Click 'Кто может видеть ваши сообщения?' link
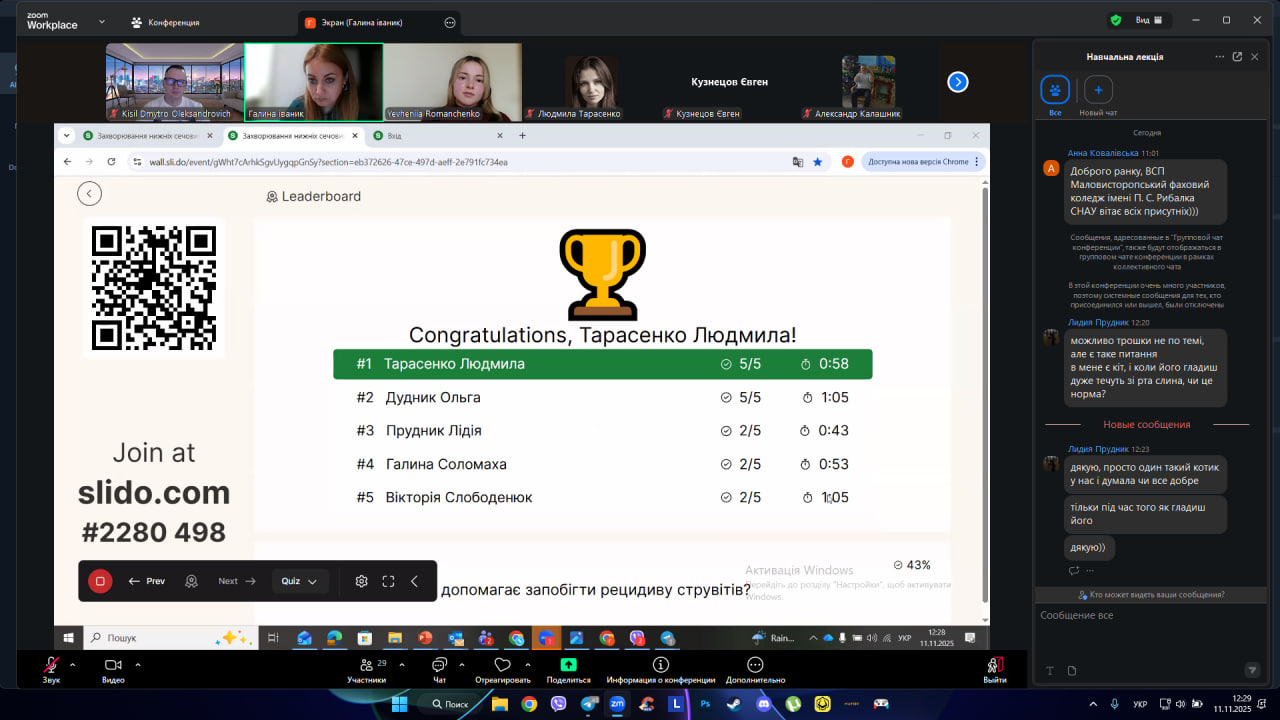1280x720 pixels. (x=1151, y=594)
